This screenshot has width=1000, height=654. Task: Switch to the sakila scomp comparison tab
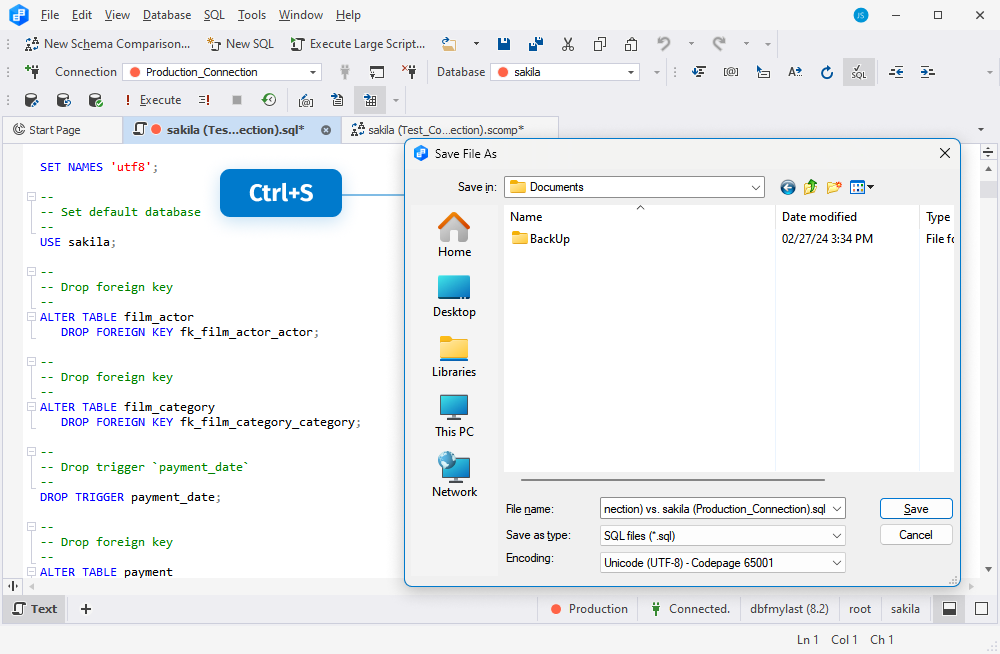tap(450, 130)
